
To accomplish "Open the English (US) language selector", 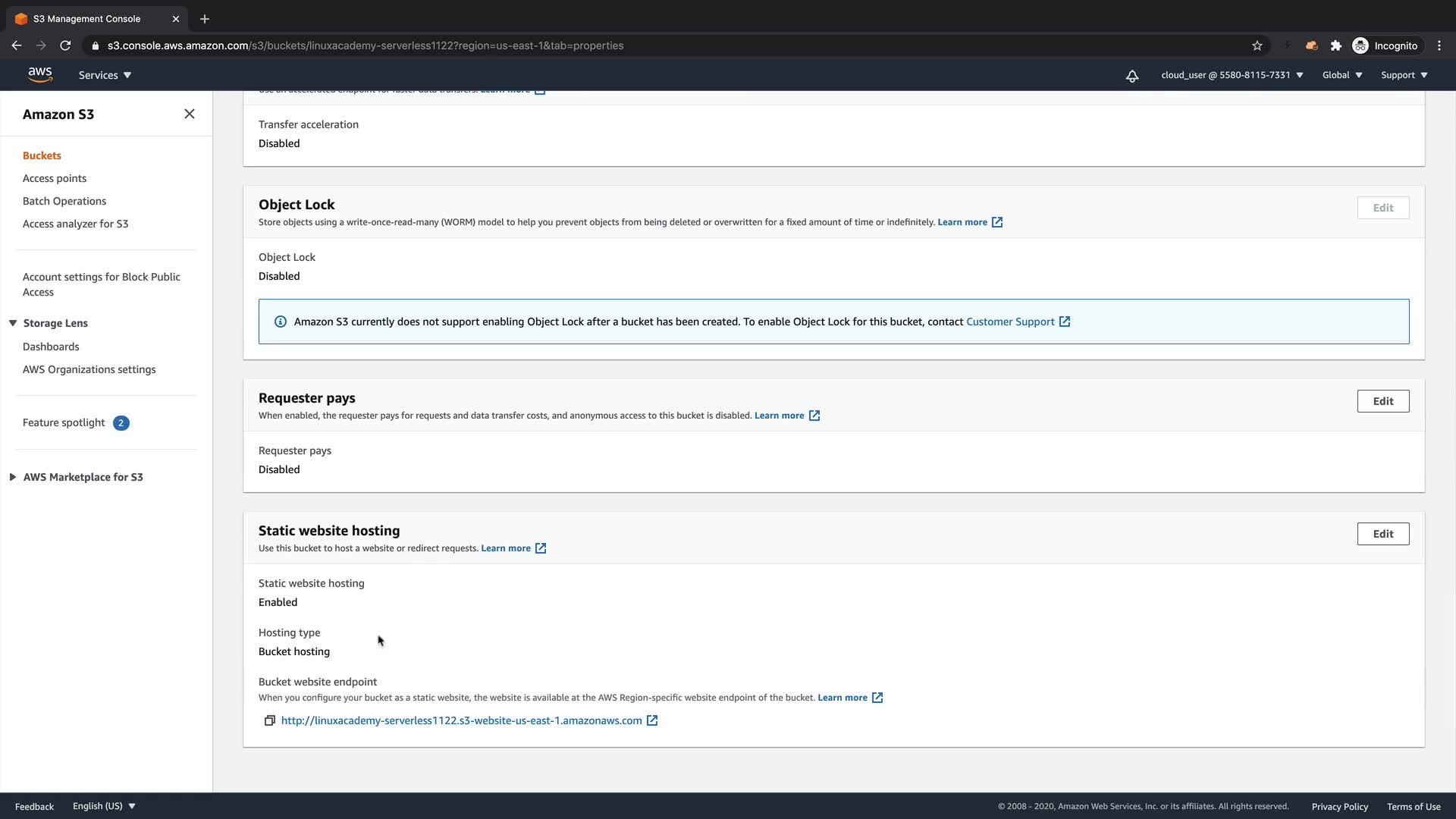I will (x=104, y=806).
